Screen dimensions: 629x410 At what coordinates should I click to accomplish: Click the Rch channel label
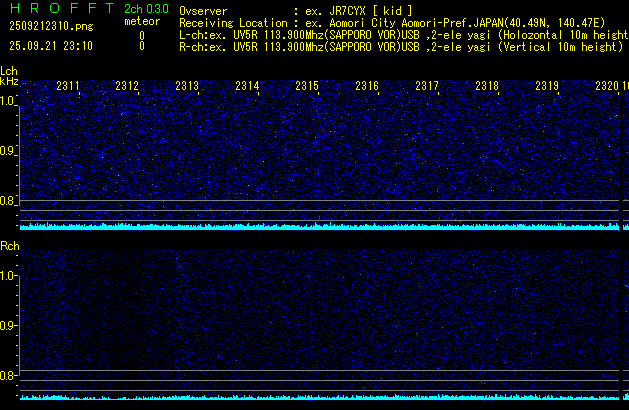(x=9, y=246)
